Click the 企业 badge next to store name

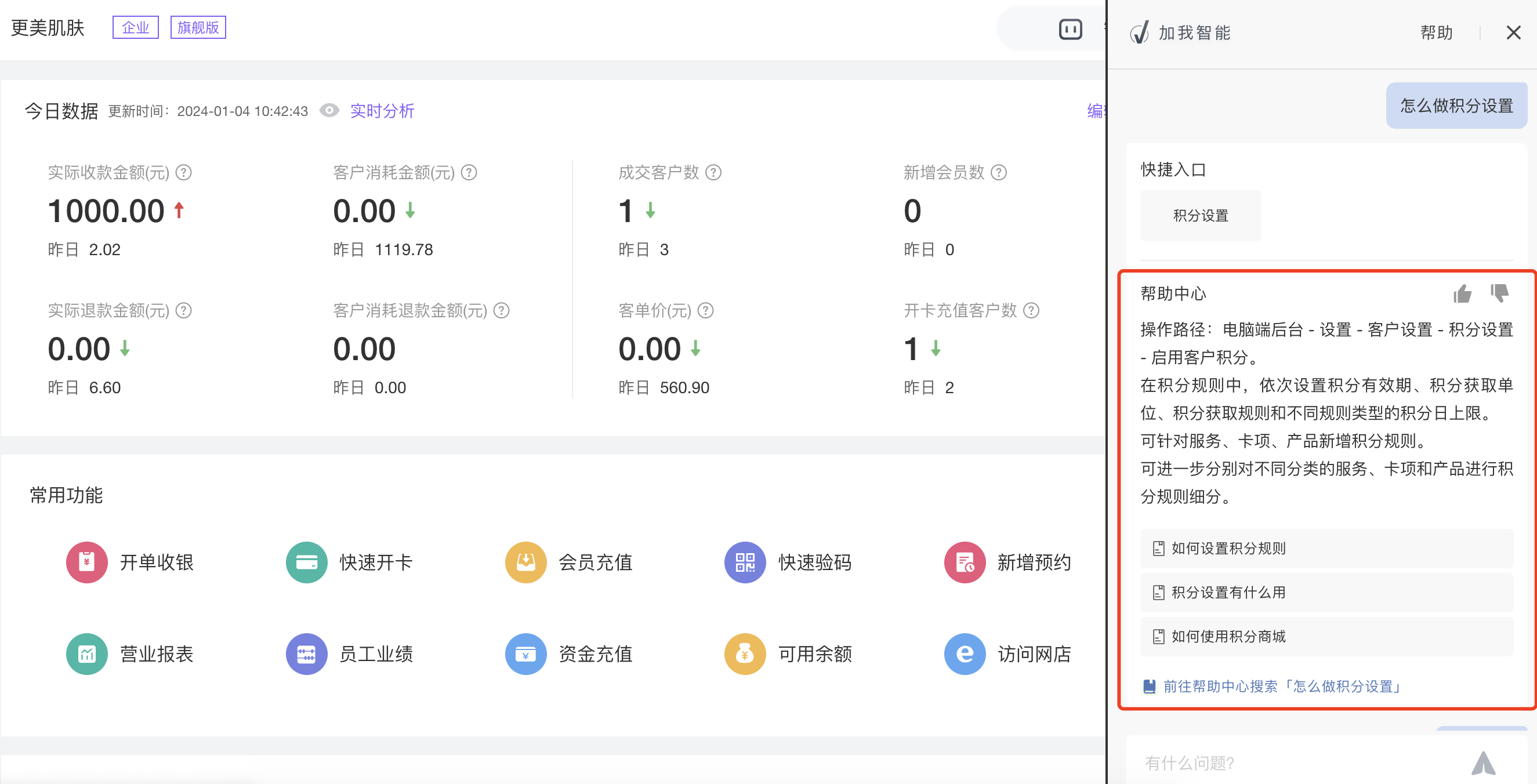pyautogui.click(x=136, y=27)
